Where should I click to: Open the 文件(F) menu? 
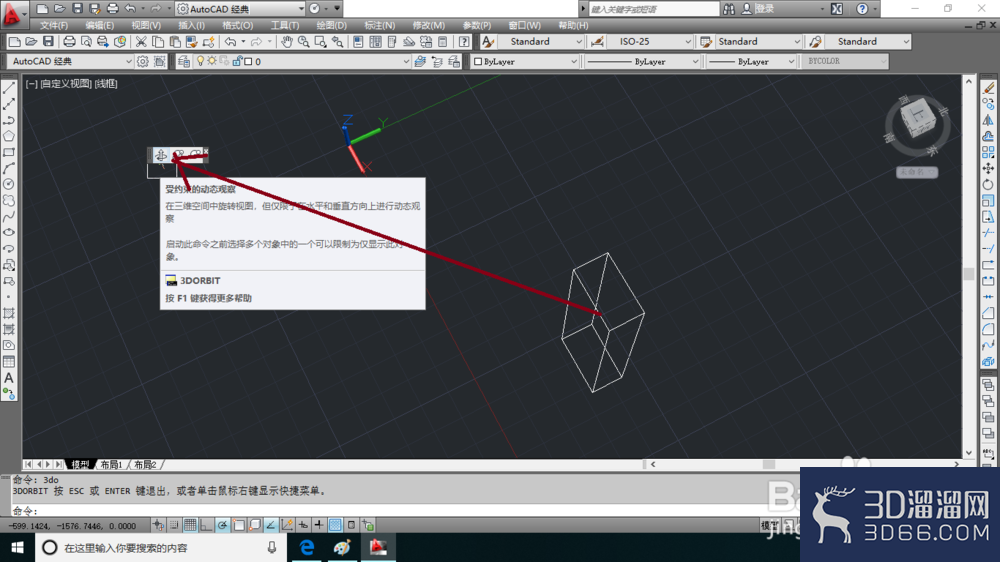(54, 26)
